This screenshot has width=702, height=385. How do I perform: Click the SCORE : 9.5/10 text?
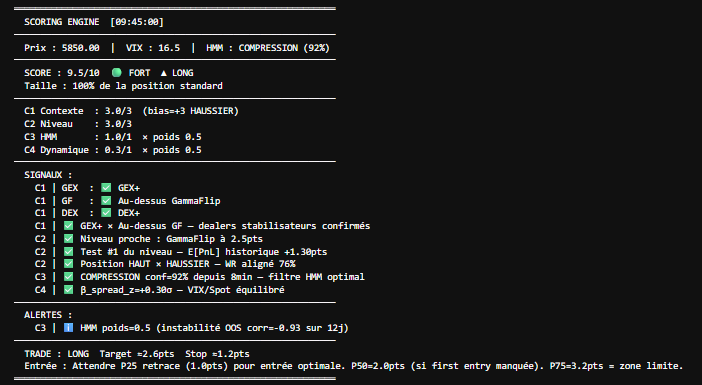62,73
